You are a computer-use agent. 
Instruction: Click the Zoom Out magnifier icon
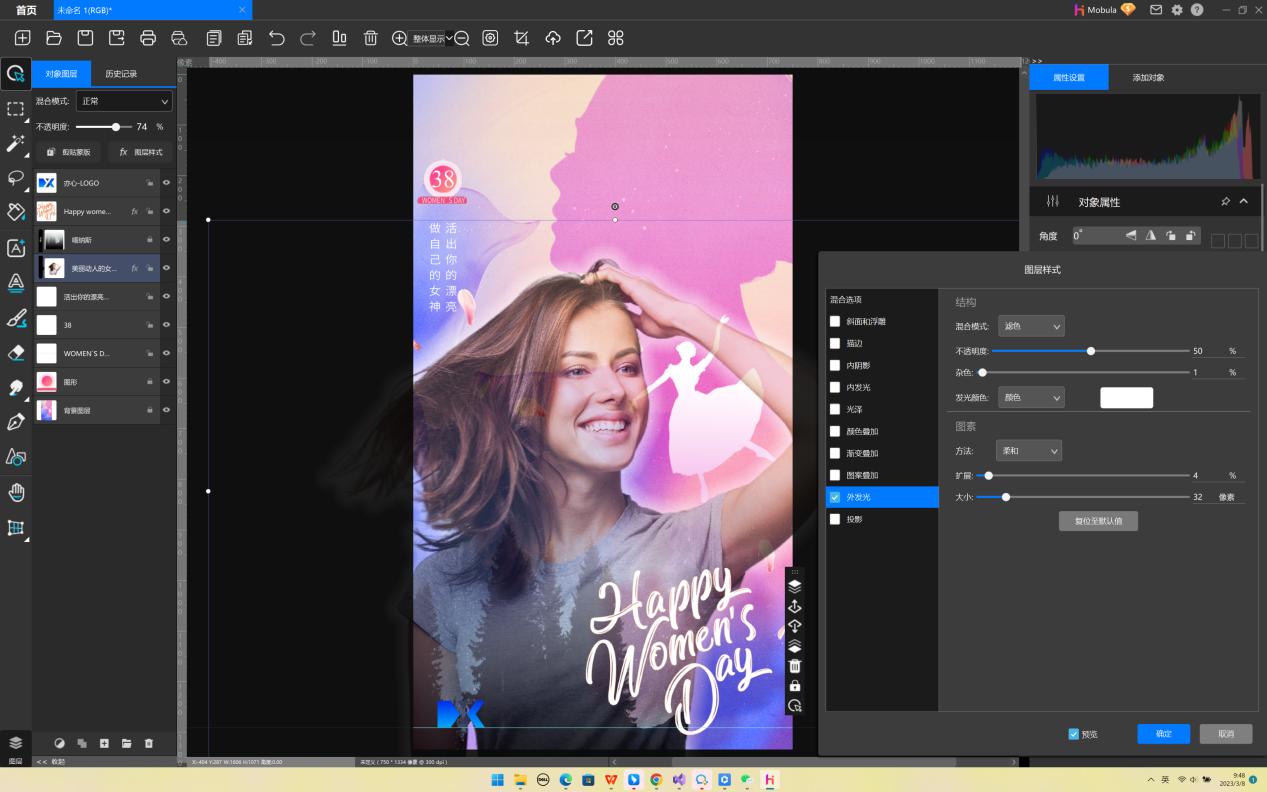(461, 38)
